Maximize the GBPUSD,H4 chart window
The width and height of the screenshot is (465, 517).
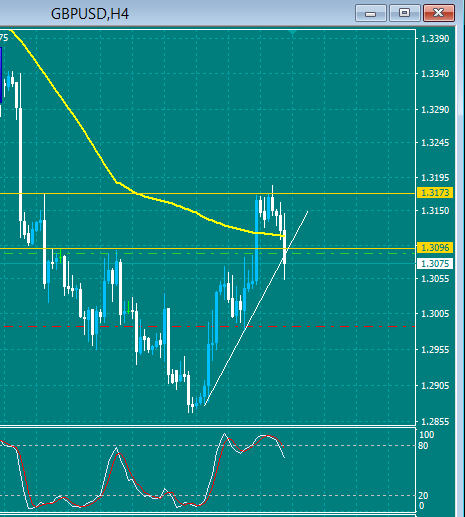pos(405,13)
